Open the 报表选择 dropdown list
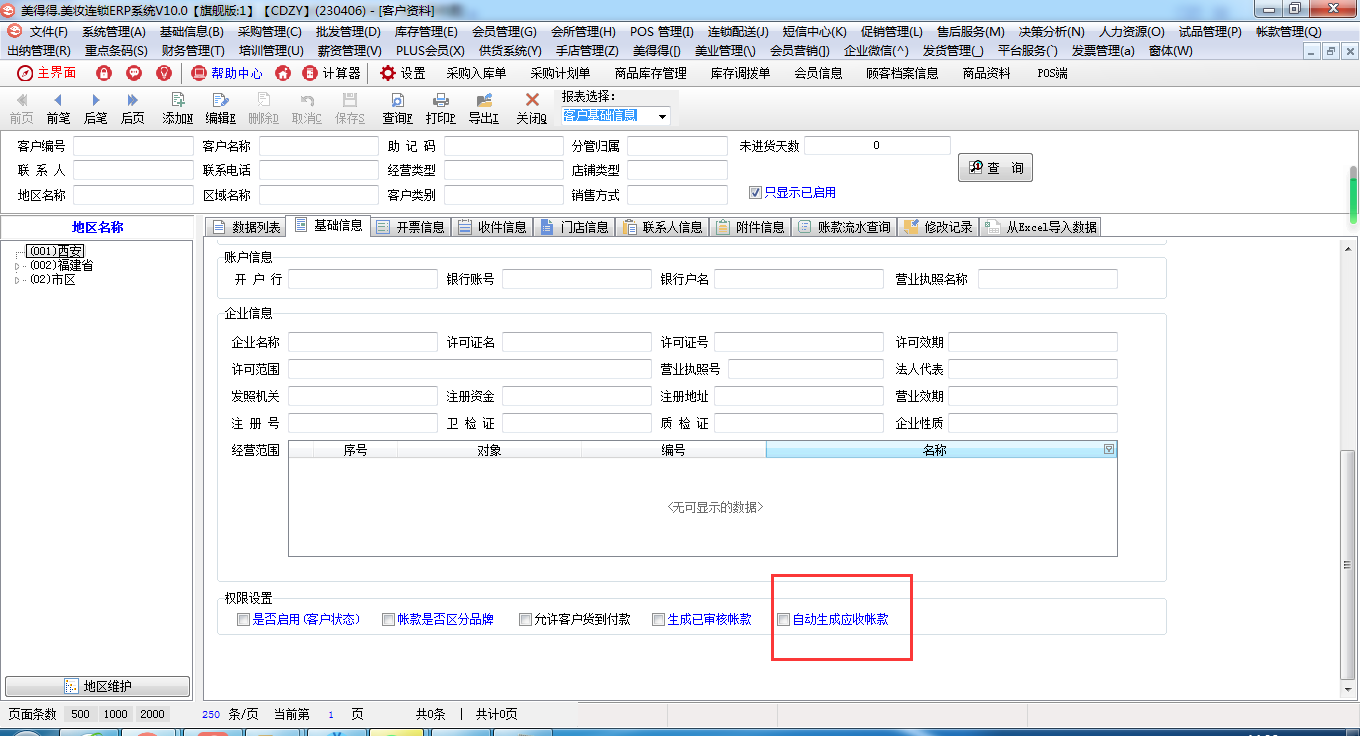This screenshot has height=736, width=1360. [662, 117]
